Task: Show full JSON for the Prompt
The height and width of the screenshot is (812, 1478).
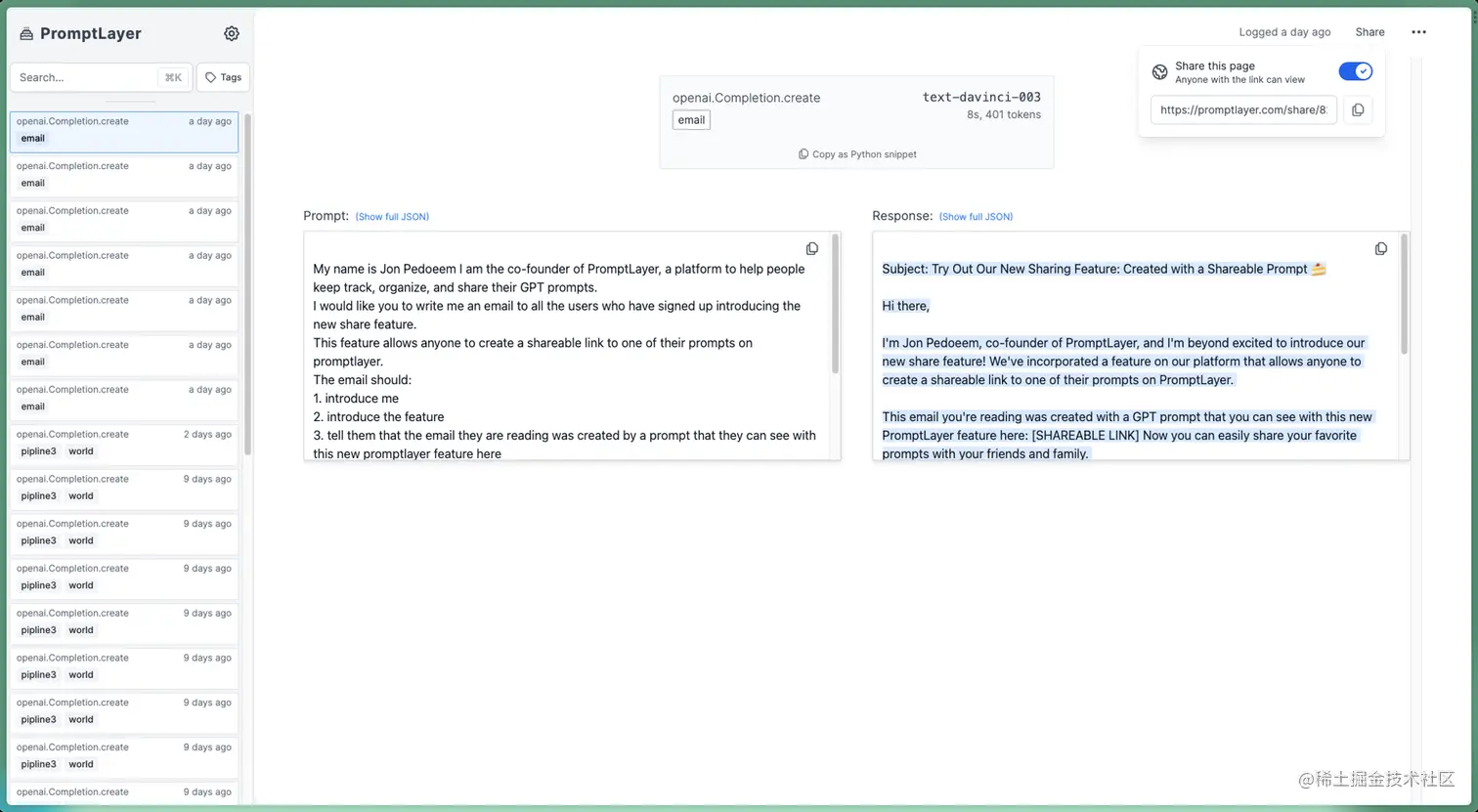Action: 392,217
